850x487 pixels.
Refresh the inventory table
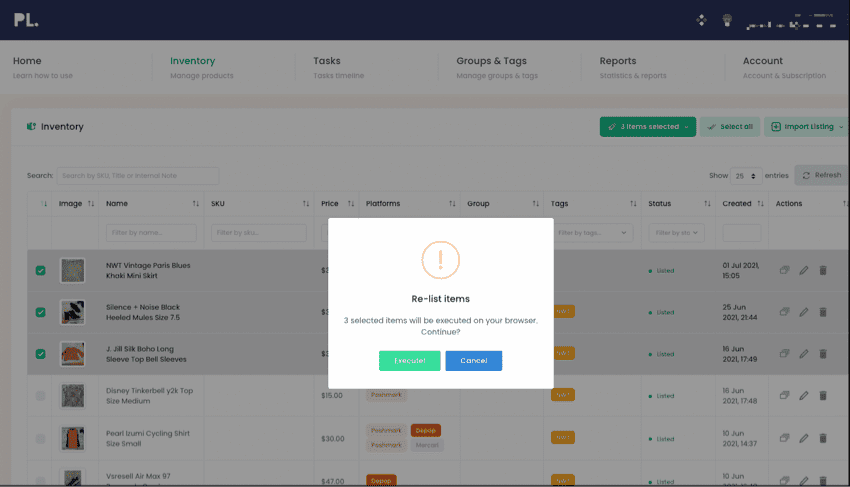coord(822,175)
